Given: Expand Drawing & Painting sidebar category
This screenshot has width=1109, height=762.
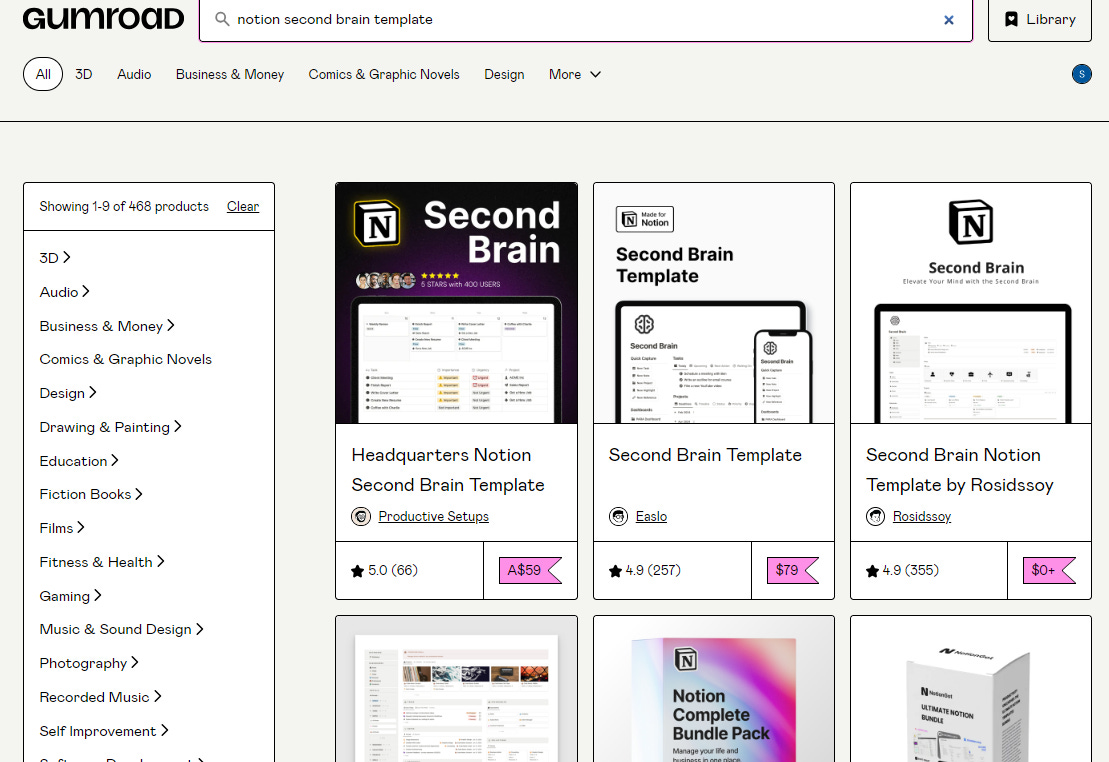Looking at the screenshot, I should (x=110, y=427).
